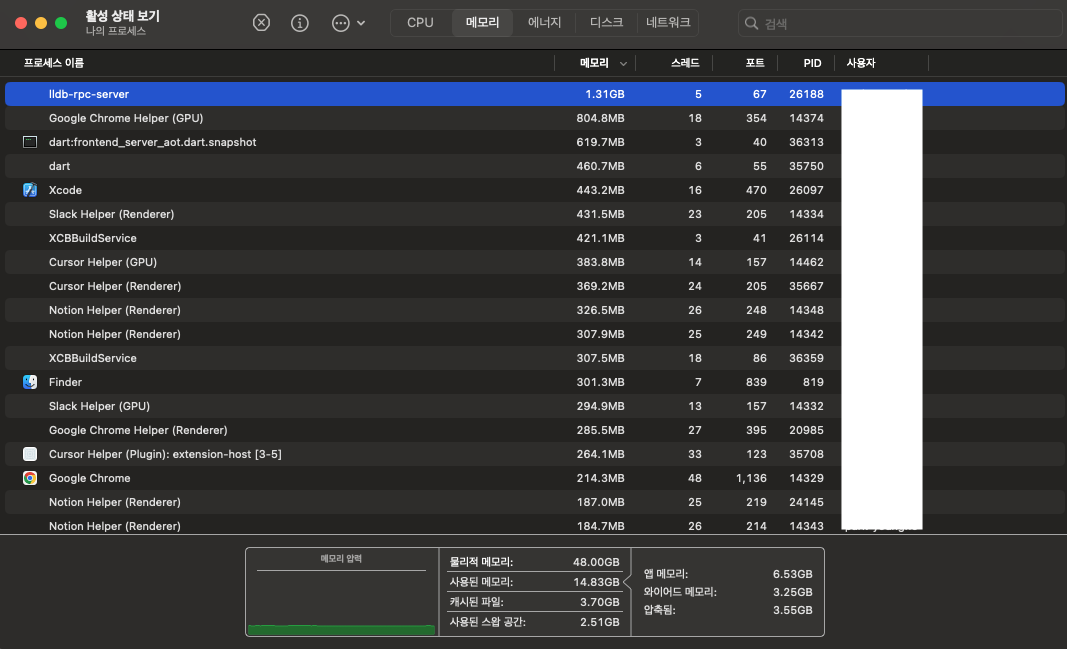The image size is (1067, 649).
Task: Select Notion Helper (Renderer) using 187.0MB
Action: point(534,502)
